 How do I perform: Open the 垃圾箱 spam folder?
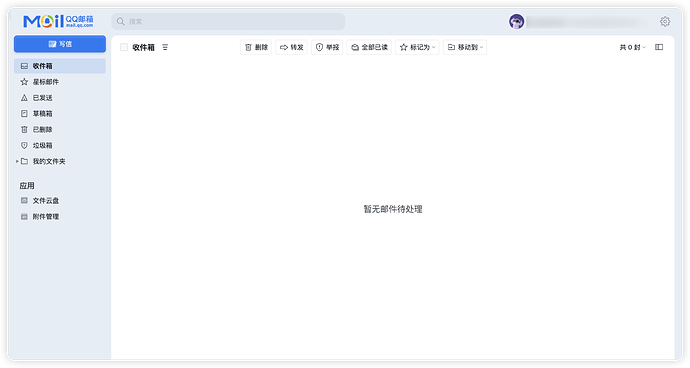pyautogui.click(x=60, y=145)
